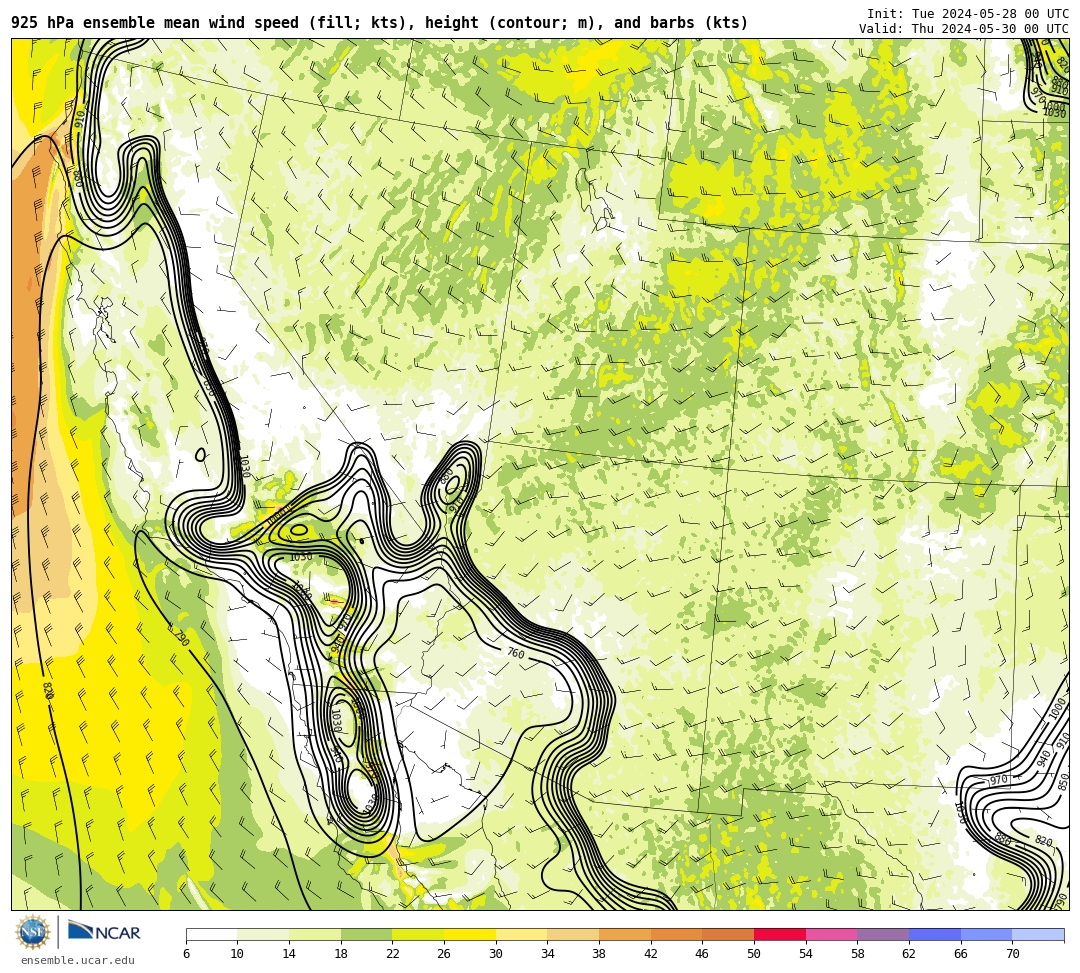Click the '760' height contour label on map

[x=516, y=652]
